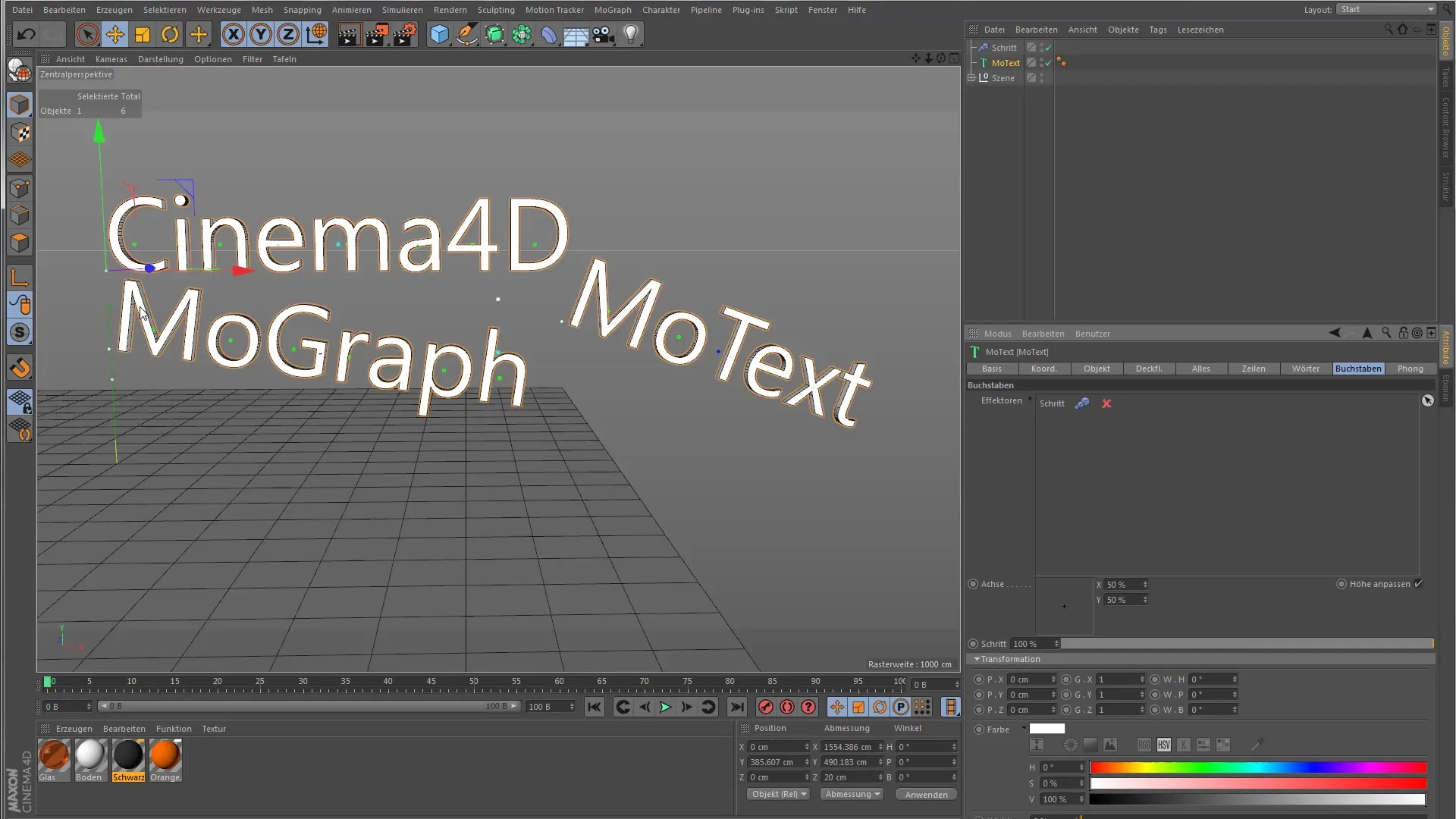Screen dimensions: 1456x819
Task: Add light object icon
Action: click(x=631, y=34)
